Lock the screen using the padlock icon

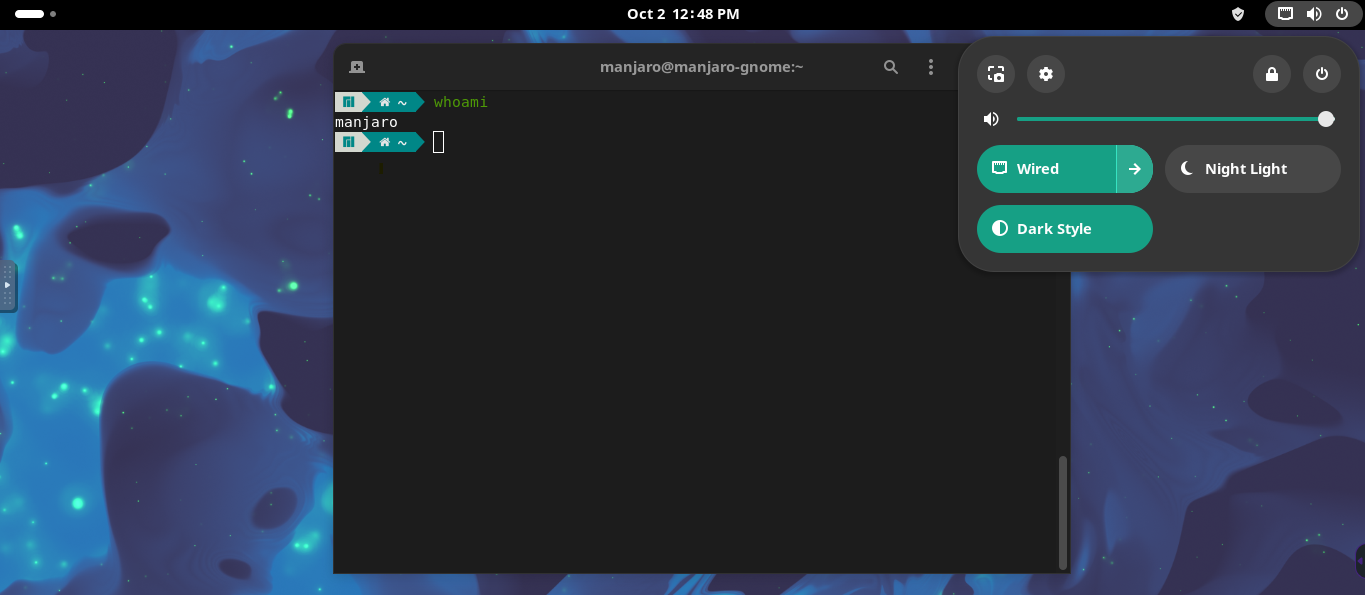tap(1271, 74)
